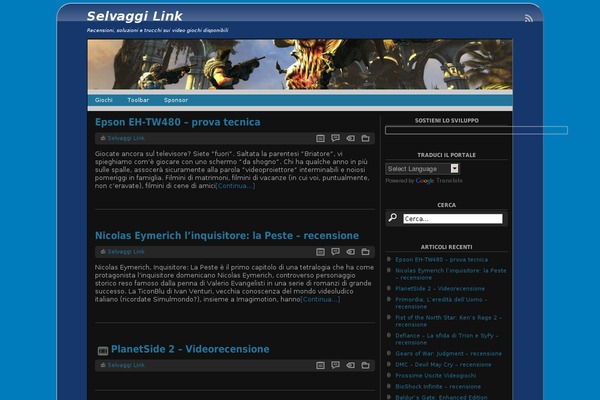This screenshot has height=400, width=600.
Task: Click video icon beside PlanetSide 2 title
Action: point(103,351)
